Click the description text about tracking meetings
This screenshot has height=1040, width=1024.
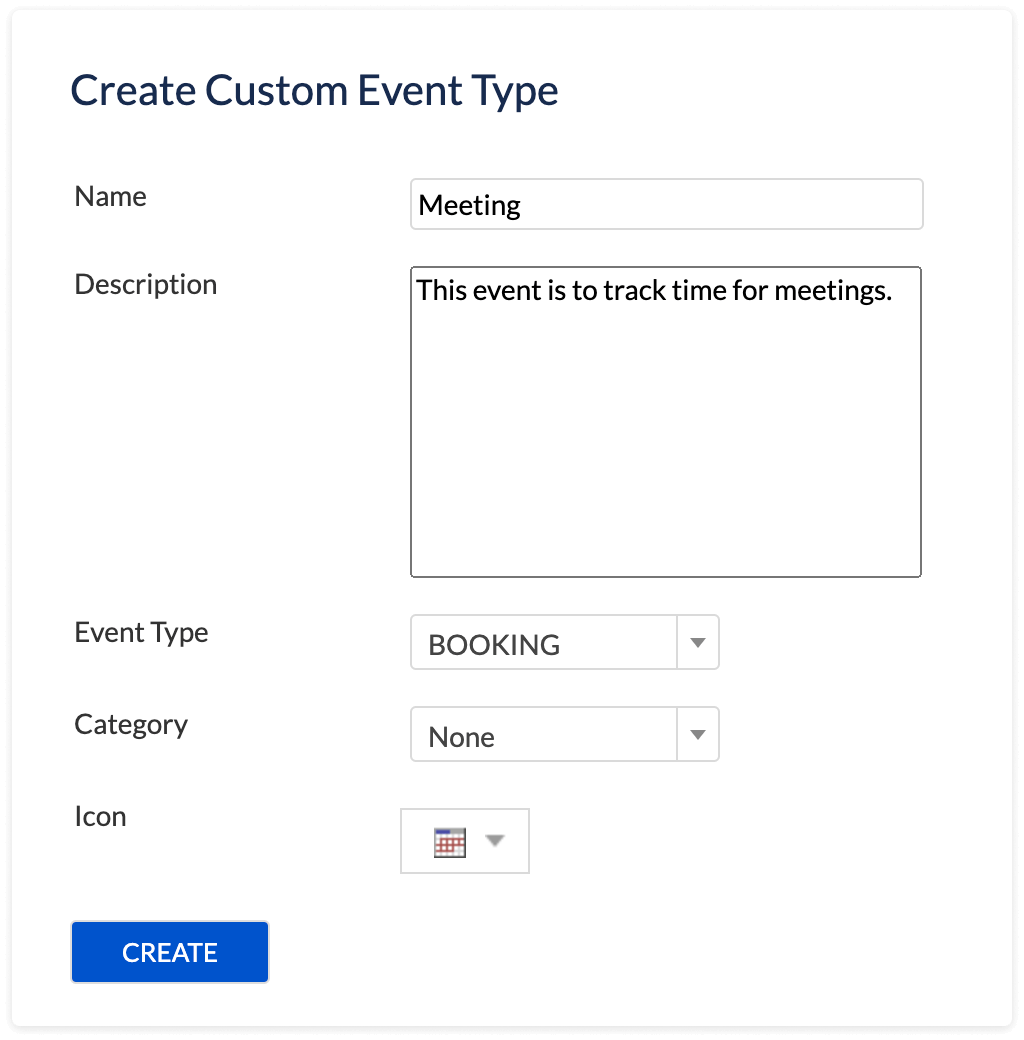pos(654,291)
